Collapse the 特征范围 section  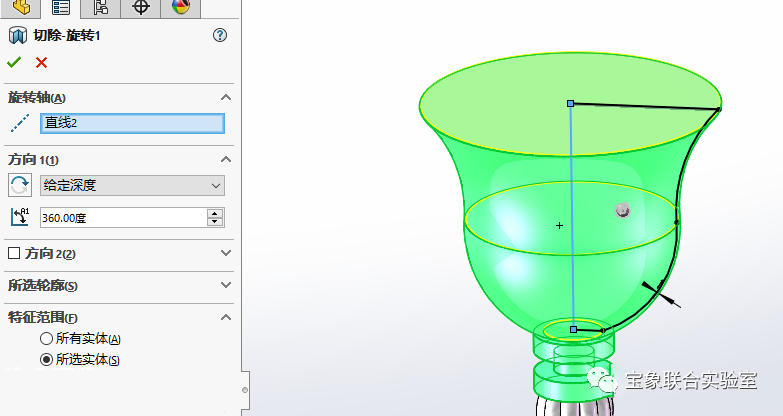226,317
